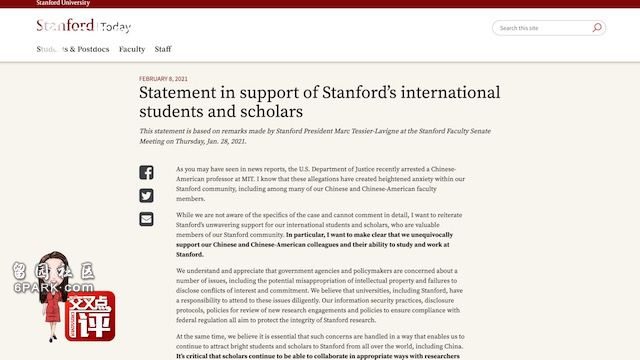Click the paragraph about government agencies' concerns
640x360 pixels.
pyautogui.click(x=320, y=295)
